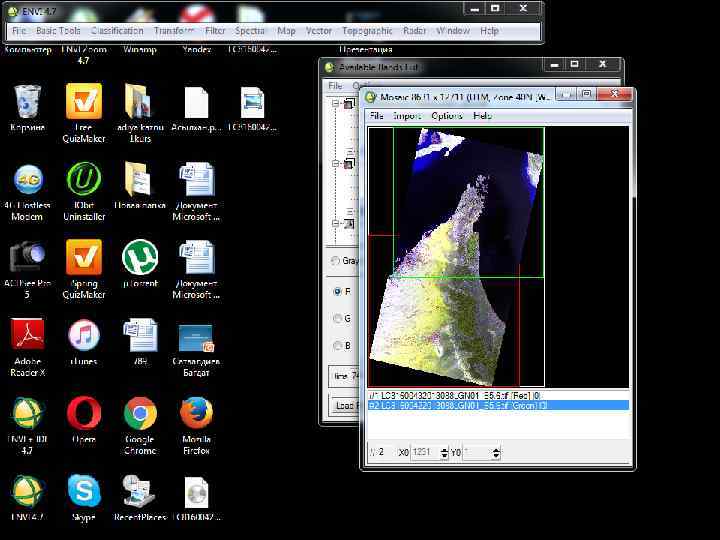Select the ENVI 4.7 desktop icon
The width and height of the screenshot is (720, 540).
(27, 498)
